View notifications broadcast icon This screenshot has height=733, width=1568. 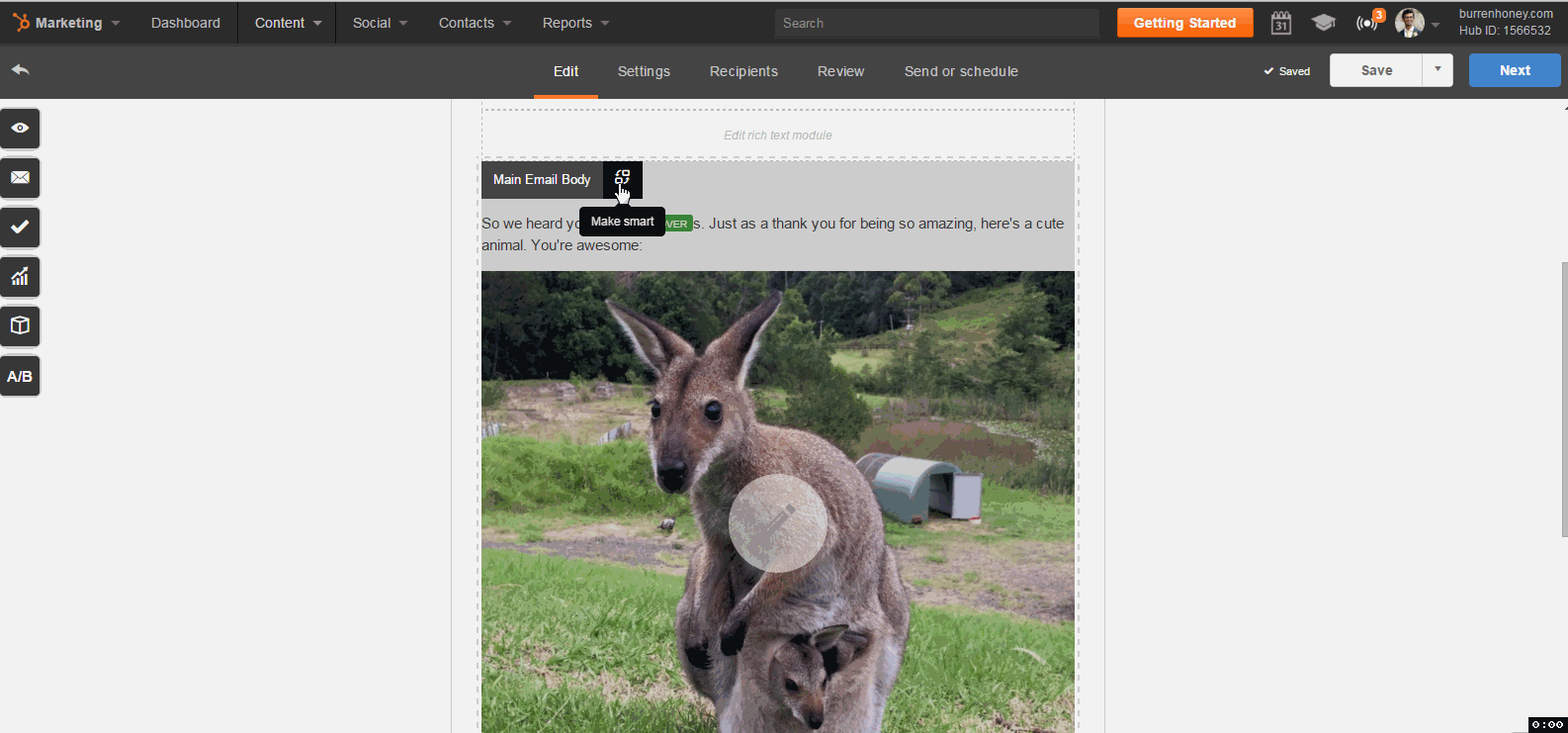tap(1367, 23)
